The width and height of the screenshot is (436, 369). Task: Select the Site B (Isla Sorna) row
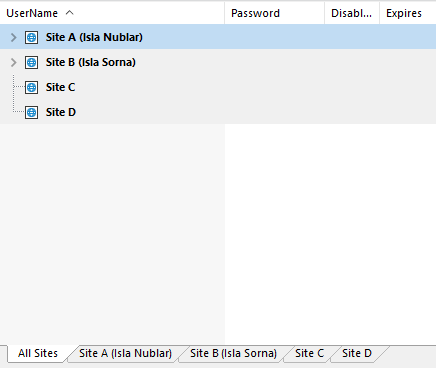click(218, 62)
